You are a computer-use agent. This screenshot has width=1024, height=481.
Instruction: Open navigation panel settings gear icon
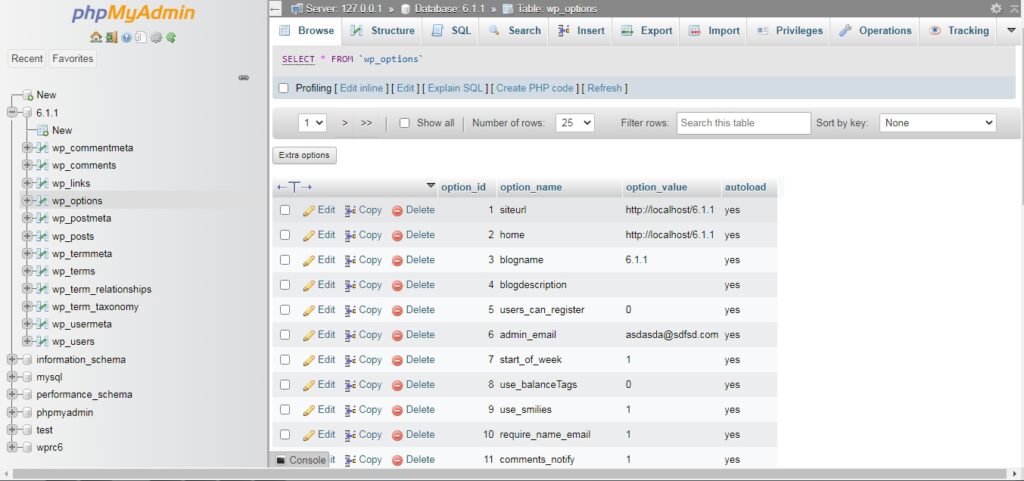tap(156, 38)
